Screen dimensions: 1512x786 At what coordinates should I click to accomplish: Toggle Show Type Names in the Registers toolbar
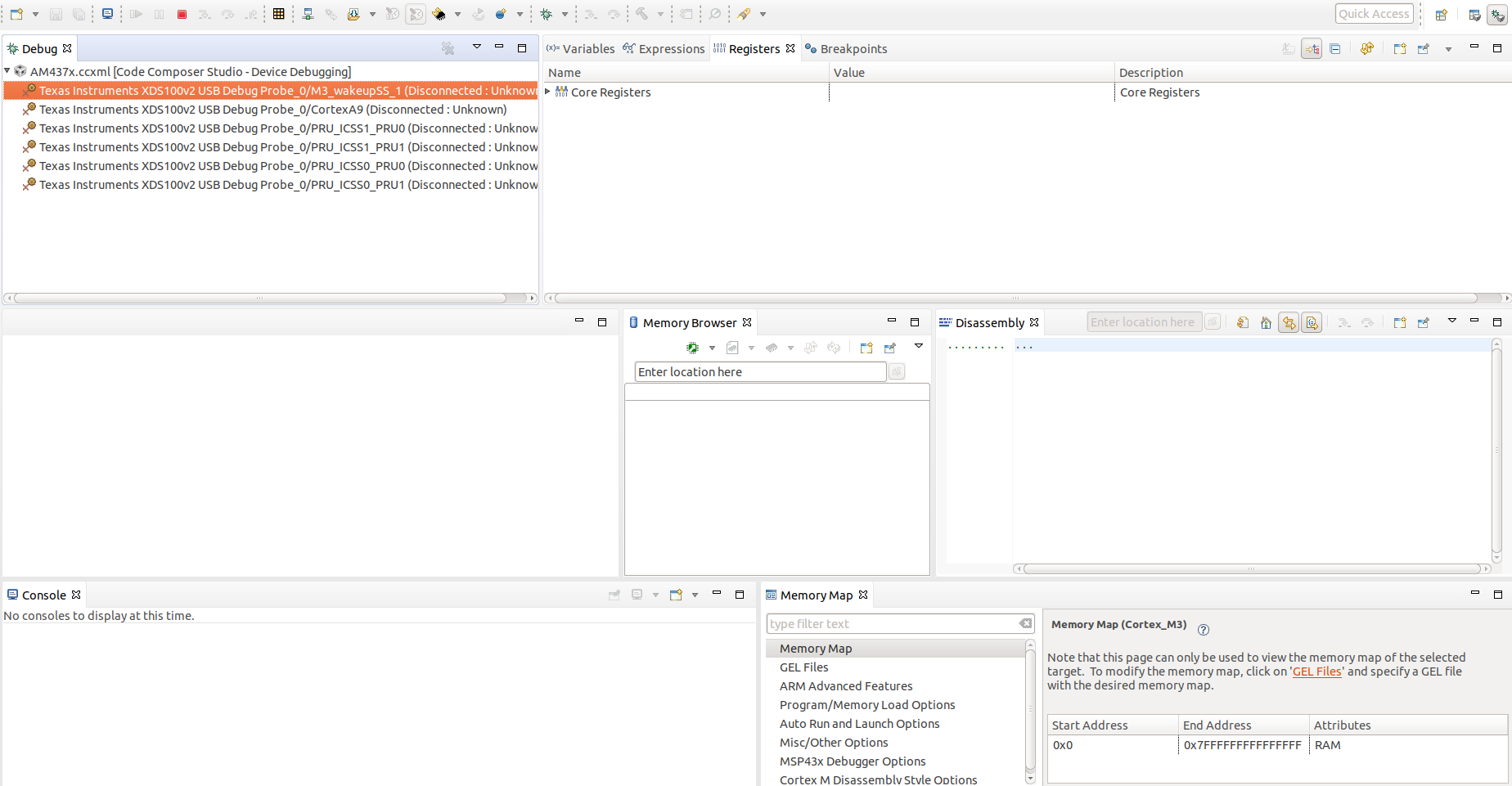coord(1289,49)
